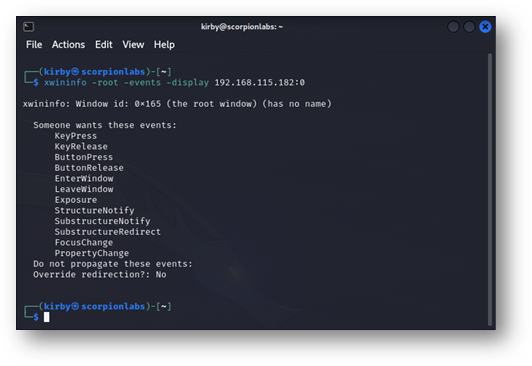Select the EnterWindow event line
Screen dimensions: 532x366
[x=84, y=178]
